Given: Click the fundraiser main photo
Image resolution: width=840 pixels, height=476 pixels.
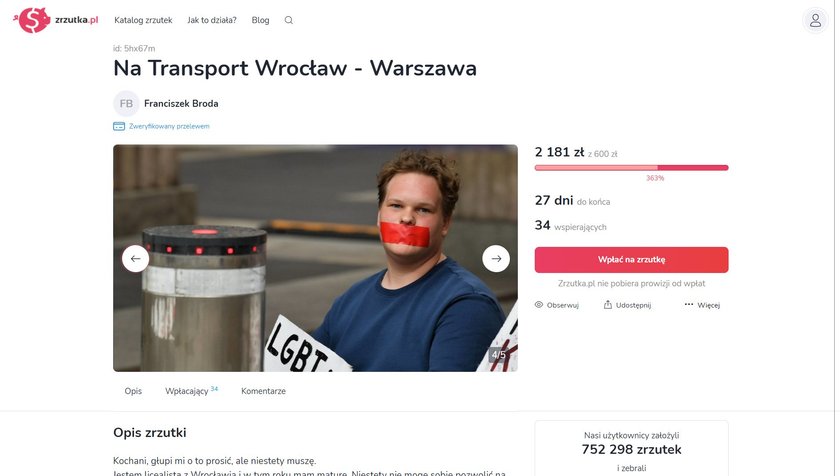Looking at the screenshot, I should point(316,258).
